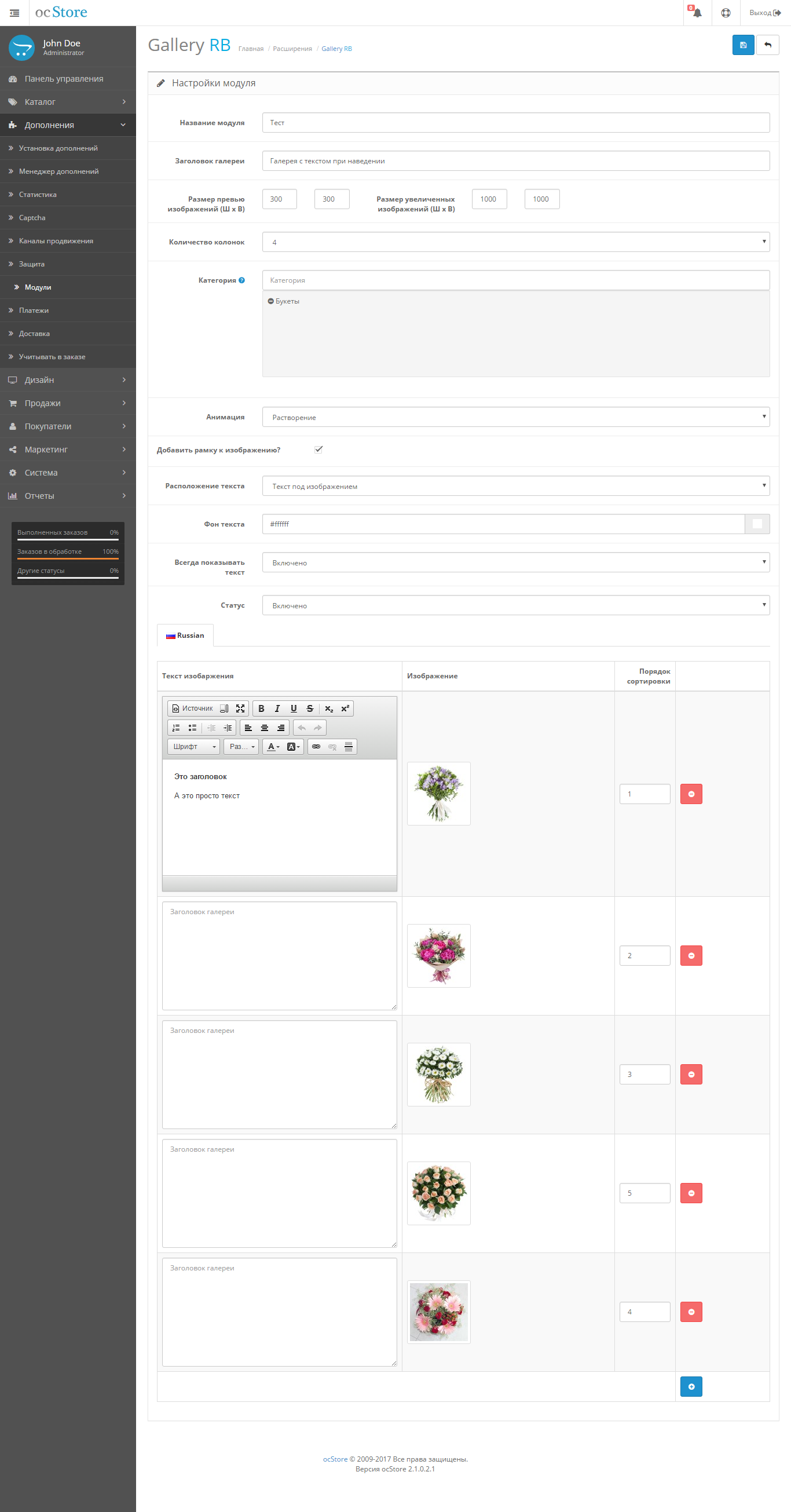Screen dimensions: 791x1512
Task: Open Модули in the sidebar
Action: click(x=68, y=287)
